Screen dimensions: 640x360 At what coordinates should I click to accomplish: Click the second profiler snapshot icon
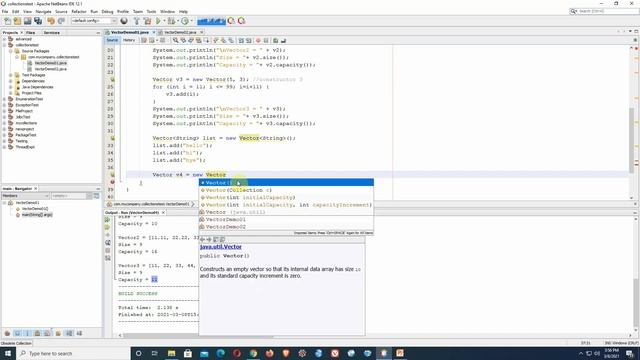pos(242,21)
